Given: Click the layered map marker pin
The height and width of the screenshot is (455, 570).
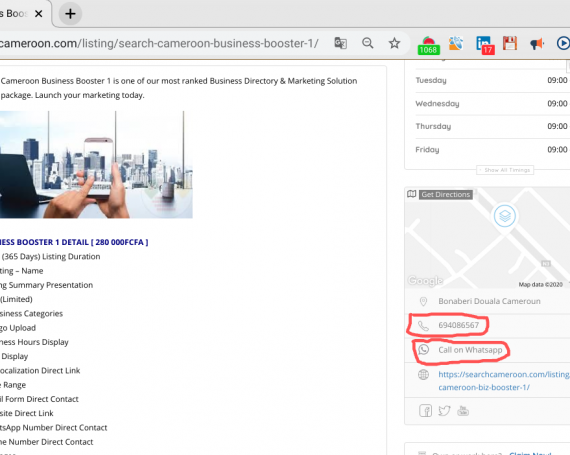Looking at the screenshot, I should [x=505, y=216].
